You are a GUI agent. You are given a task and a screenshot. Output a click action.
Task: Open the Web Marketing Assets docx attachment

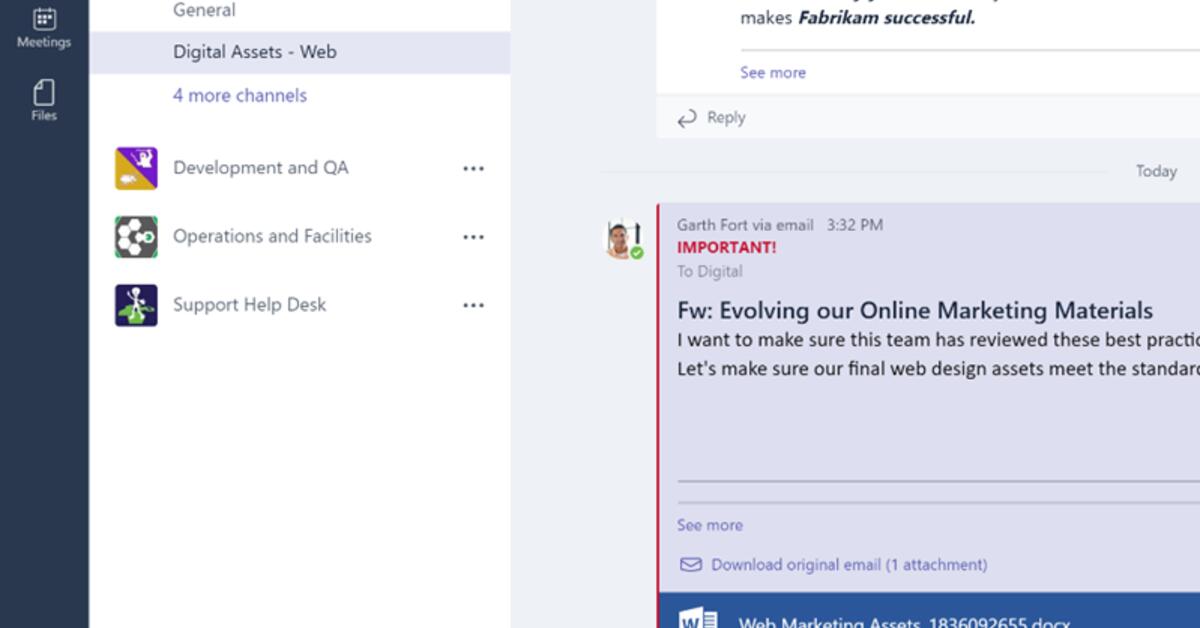point(903,621)
